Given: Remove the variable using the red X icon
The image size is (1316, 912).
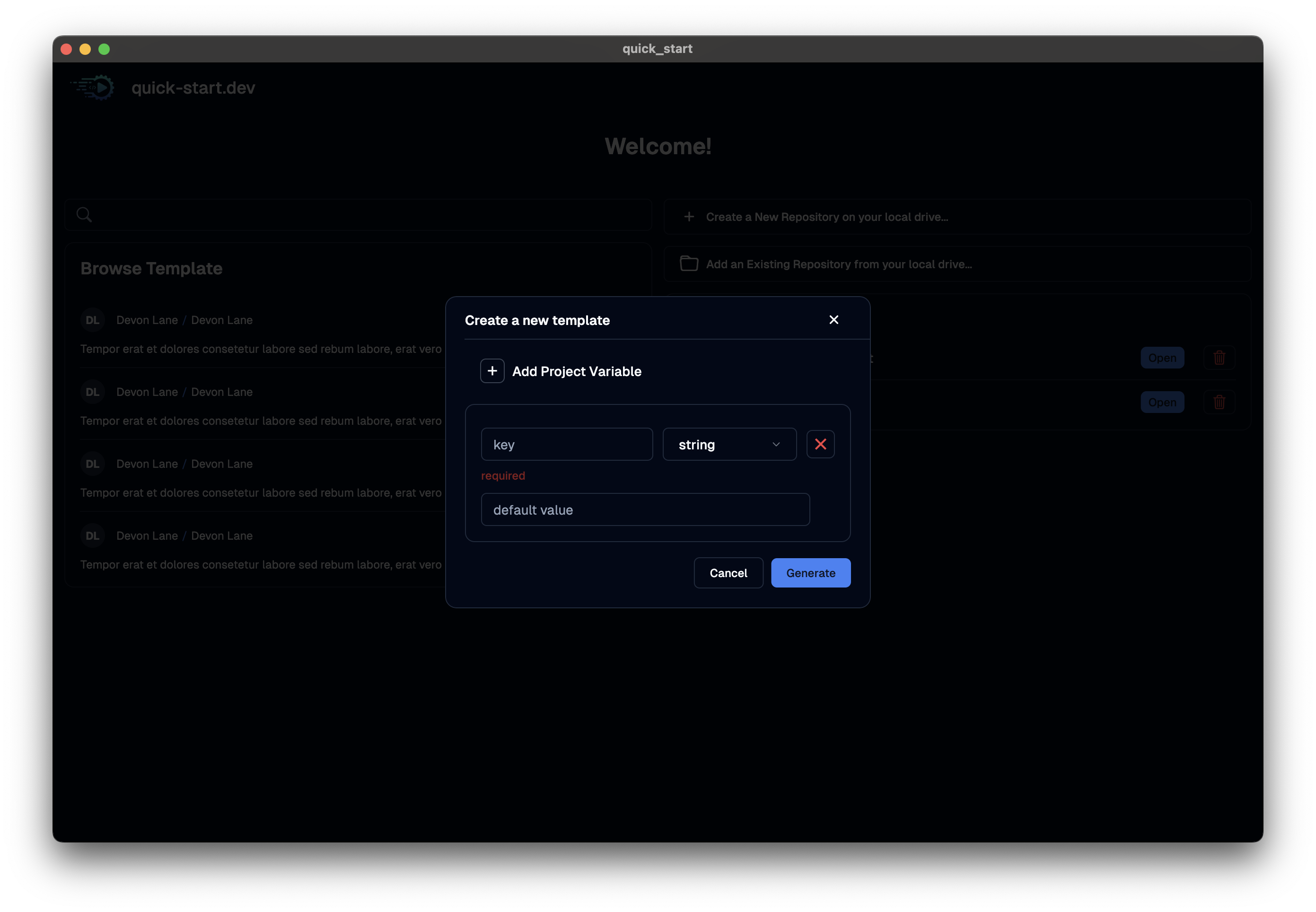Looking at the screenshot, I should (x=820, y=444).
